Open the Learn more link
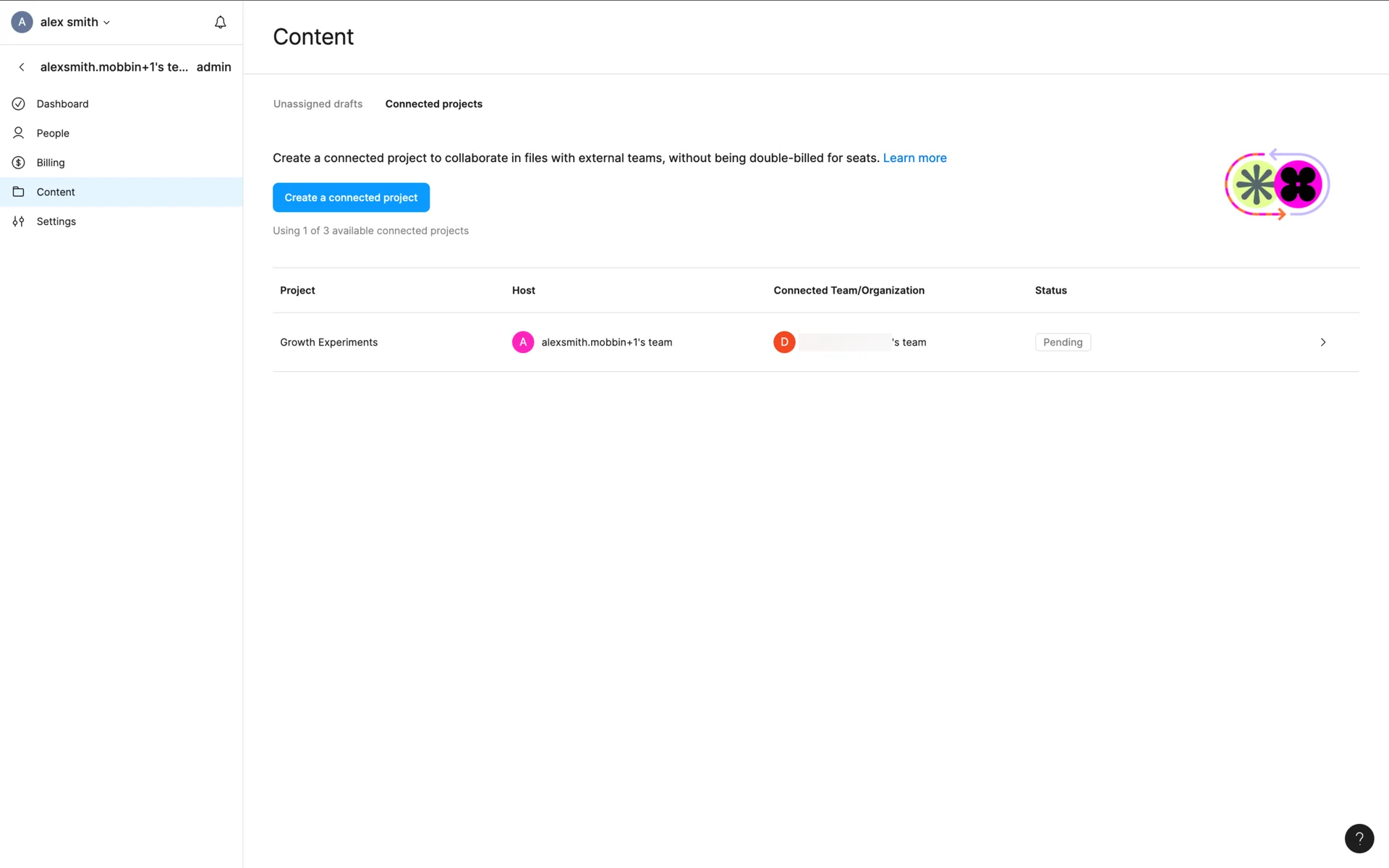 (x=914, y=158)
